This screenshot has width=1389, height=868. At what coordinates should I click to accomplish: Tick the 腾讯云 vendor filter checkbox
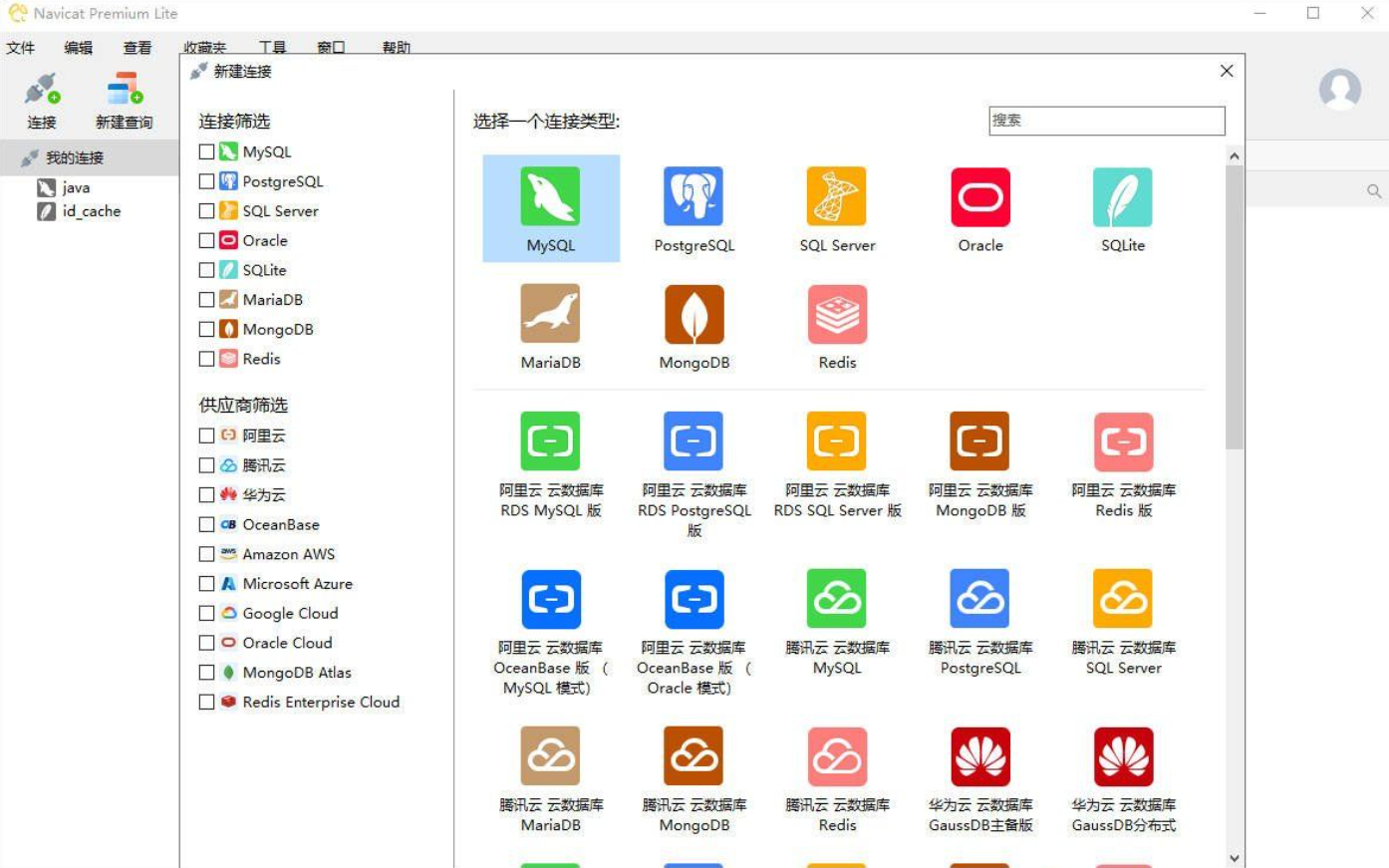[206, 465]
